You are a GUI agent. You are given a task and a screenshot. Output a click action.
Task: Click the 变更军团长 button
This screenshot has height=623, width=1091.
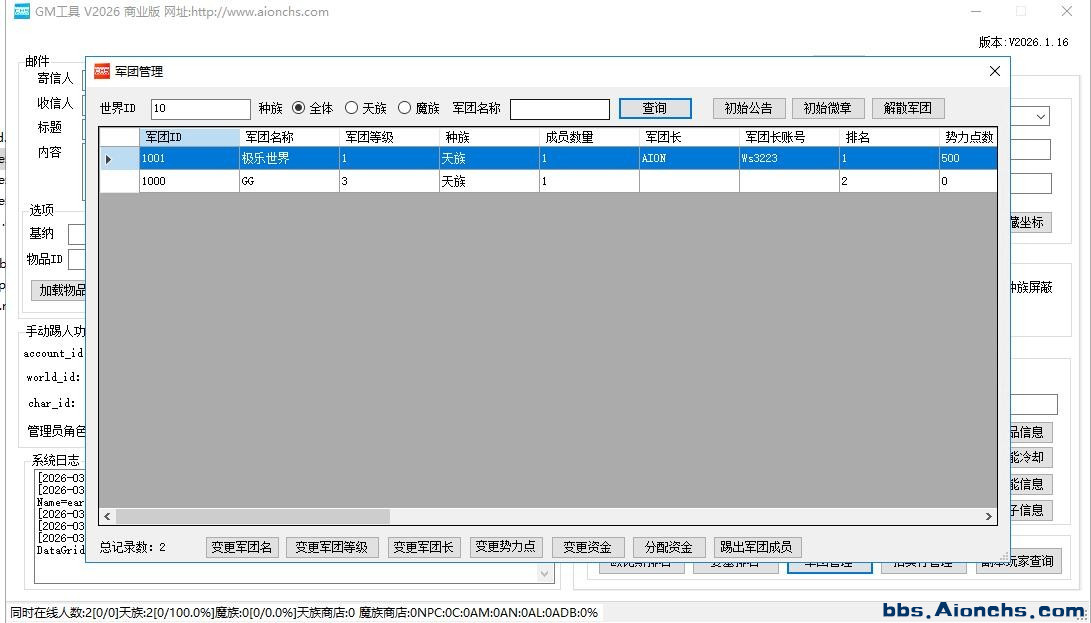pyautogui.click(x=423, y=547)
